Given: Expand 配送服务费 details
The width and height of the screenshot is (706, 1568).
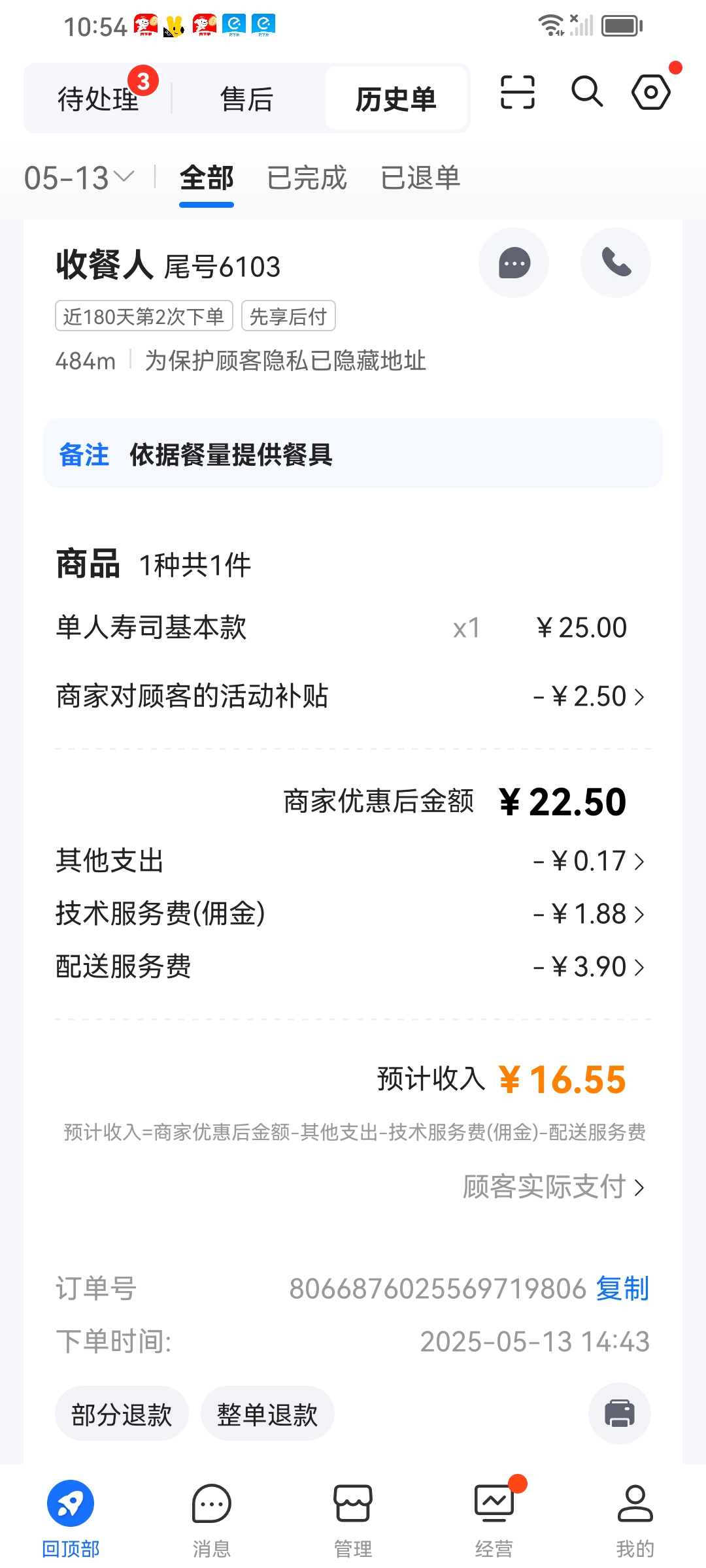Looking at the screenshot, I should point(353,966).
